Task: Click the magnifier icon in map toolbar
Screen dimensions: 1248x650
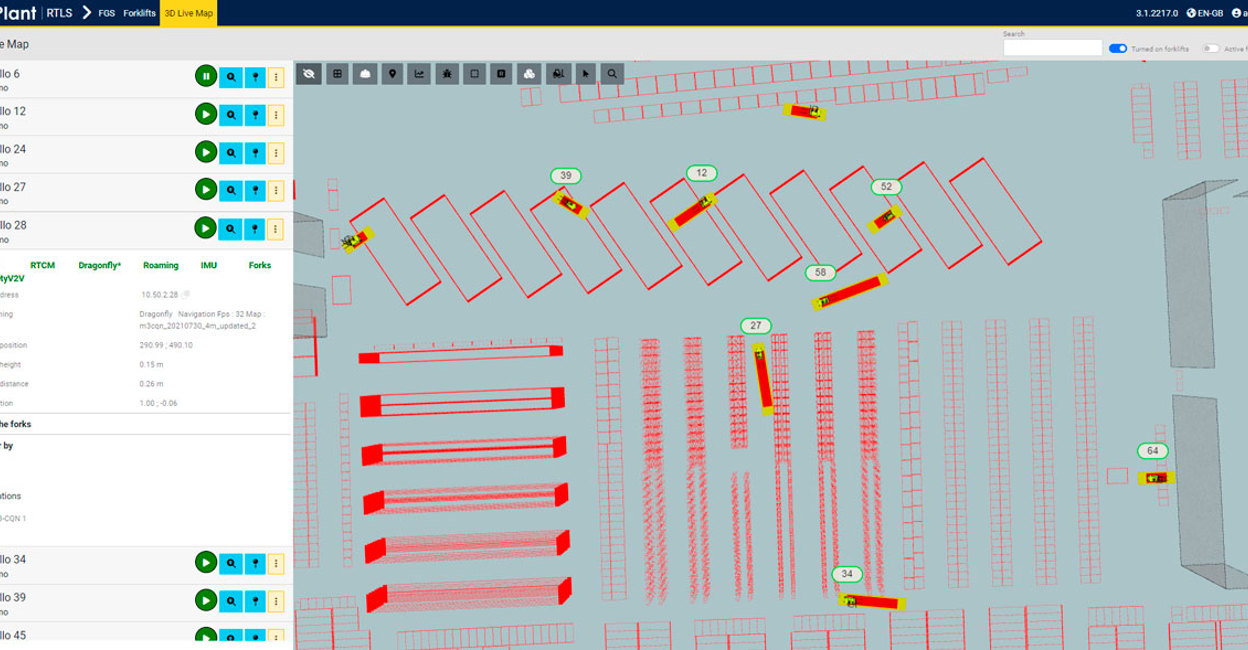Action: click(612, 73)
